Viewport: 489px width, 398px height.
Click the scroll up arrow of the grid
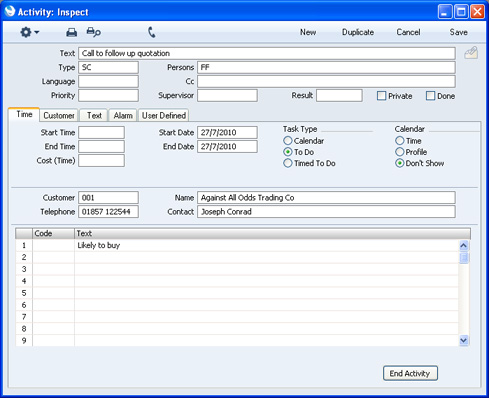464,246
